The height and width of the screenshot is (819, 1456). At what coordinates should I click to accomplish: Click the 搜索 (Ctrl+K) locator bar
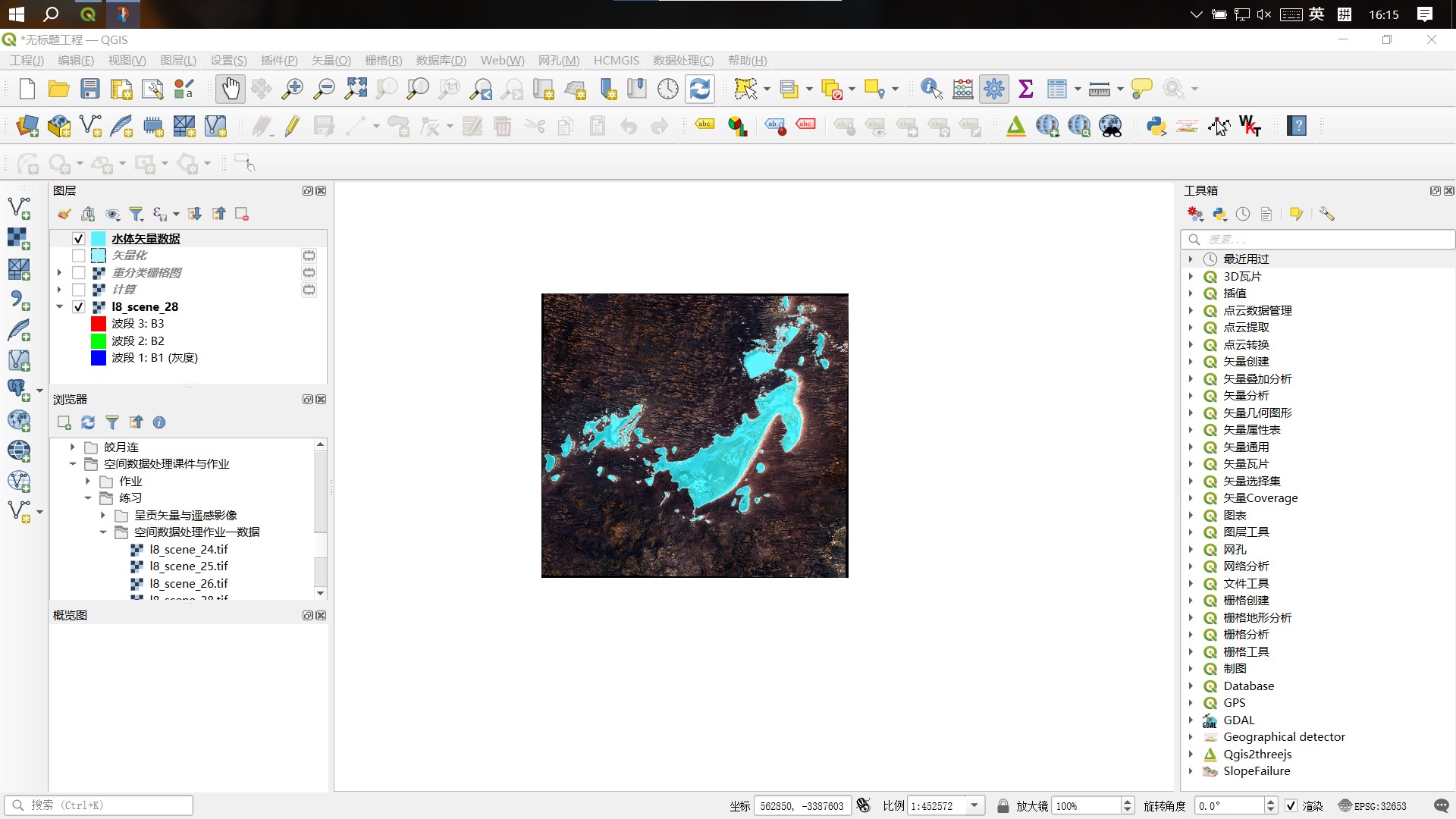point(99,805)
